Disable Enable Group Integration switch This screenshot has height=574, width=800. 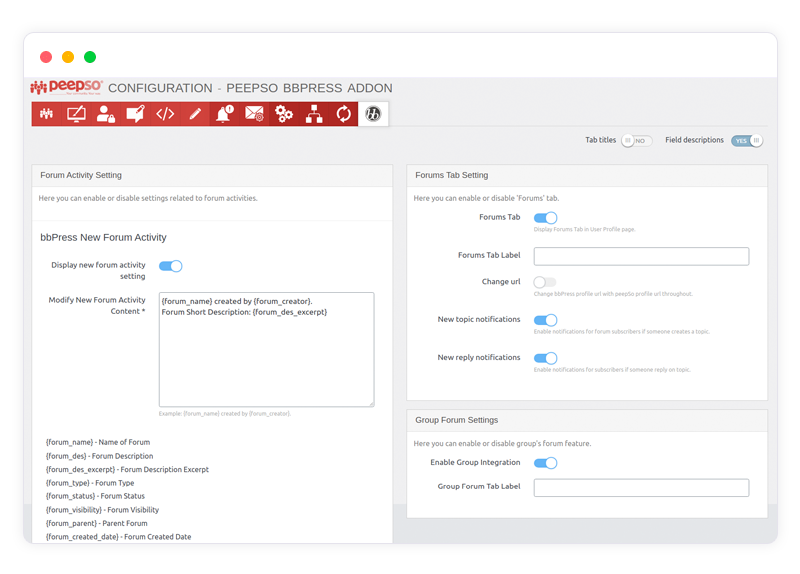click(x=545, y=463)
